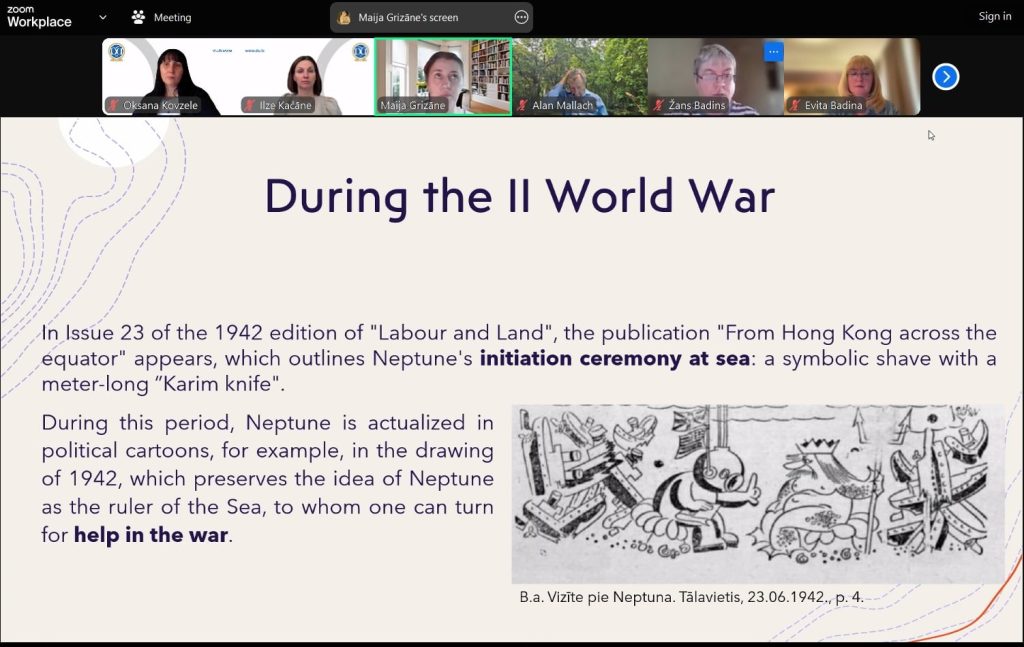The height and width of the screenshot is (647, 1024).
Task: Click the Neptune political cartoon image
Action: tap(758, 494)
